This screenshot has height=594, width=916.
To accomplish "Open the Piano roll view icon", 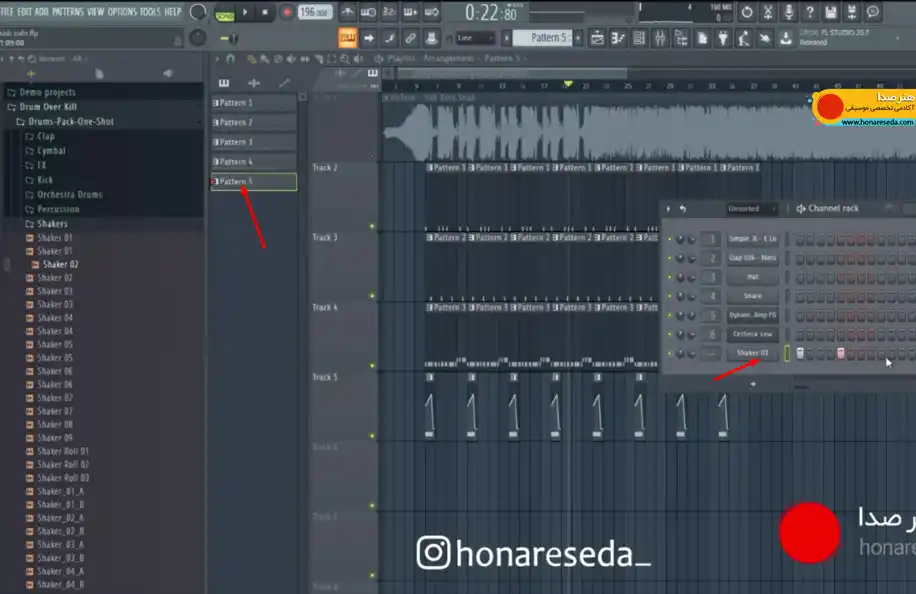I will tap(618, 39).
